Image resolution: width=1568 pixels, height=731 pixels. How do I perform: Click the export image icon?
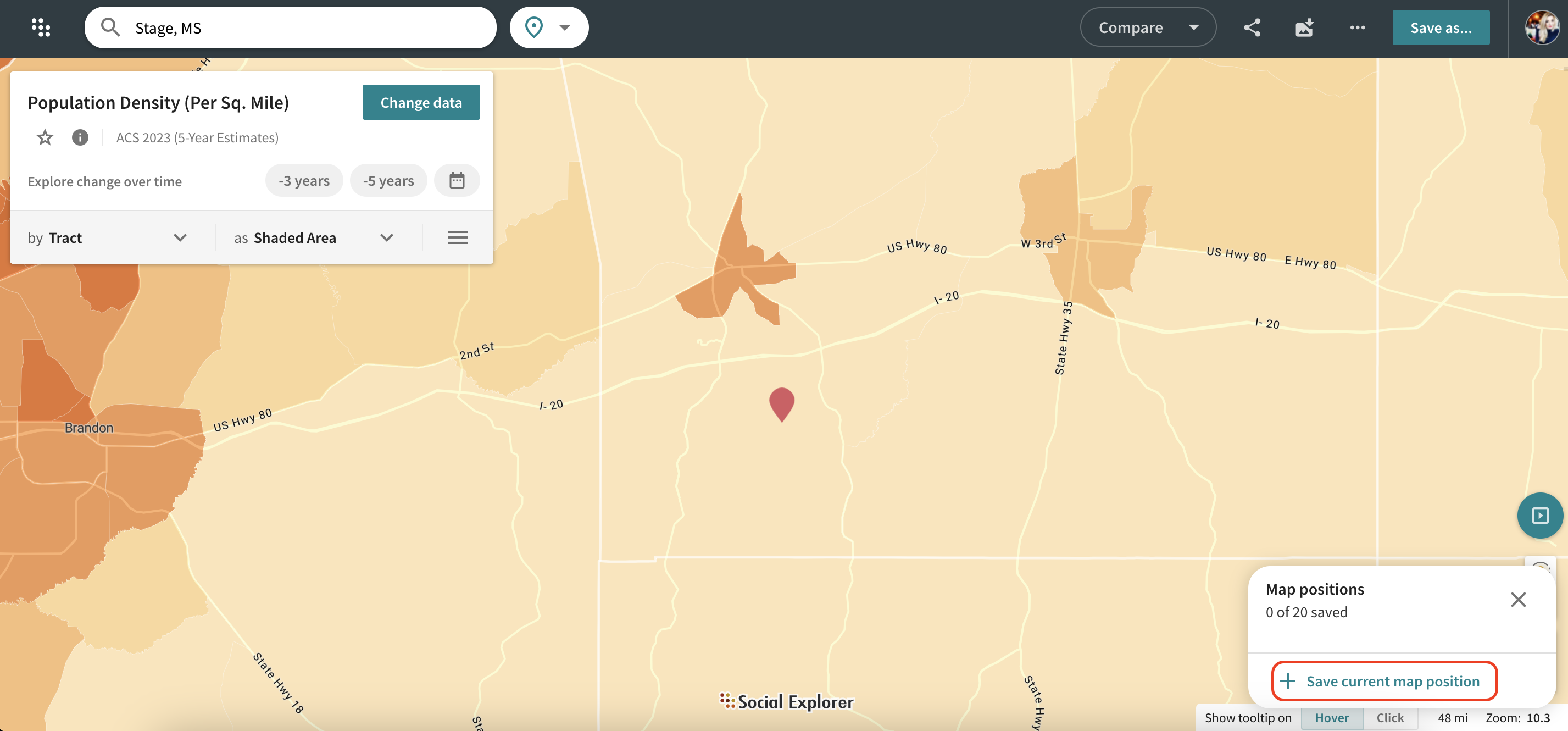(x=1304, y=27)
